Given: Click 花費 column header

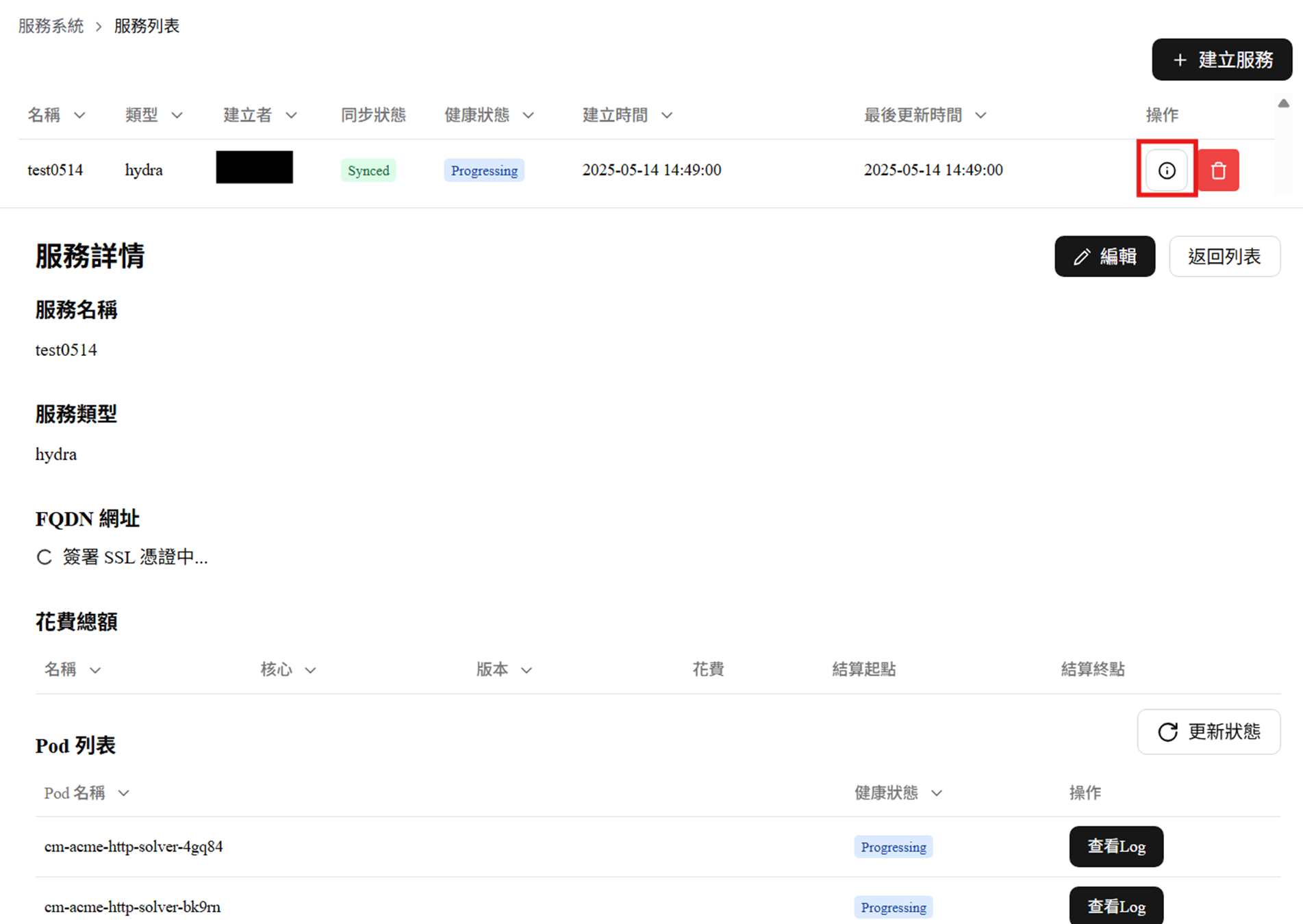Looking at the screenshot, I should 708,669.
